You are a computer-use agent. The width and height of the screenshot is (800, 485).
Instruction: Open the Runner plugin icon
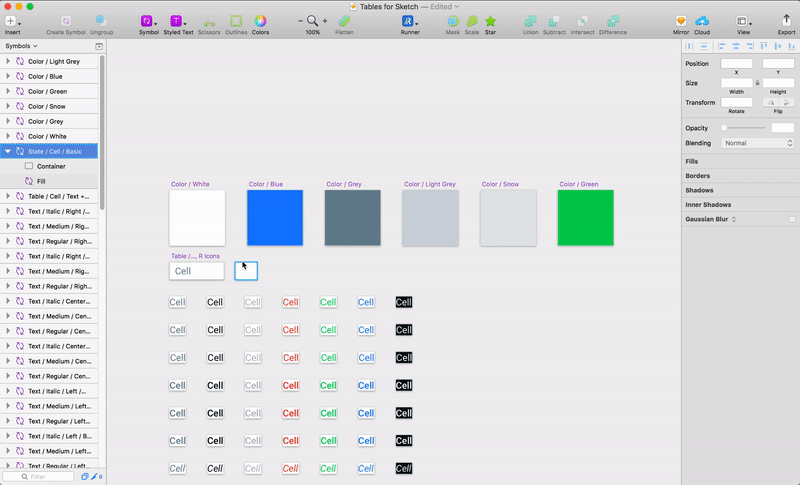click(x=408, y=21)
